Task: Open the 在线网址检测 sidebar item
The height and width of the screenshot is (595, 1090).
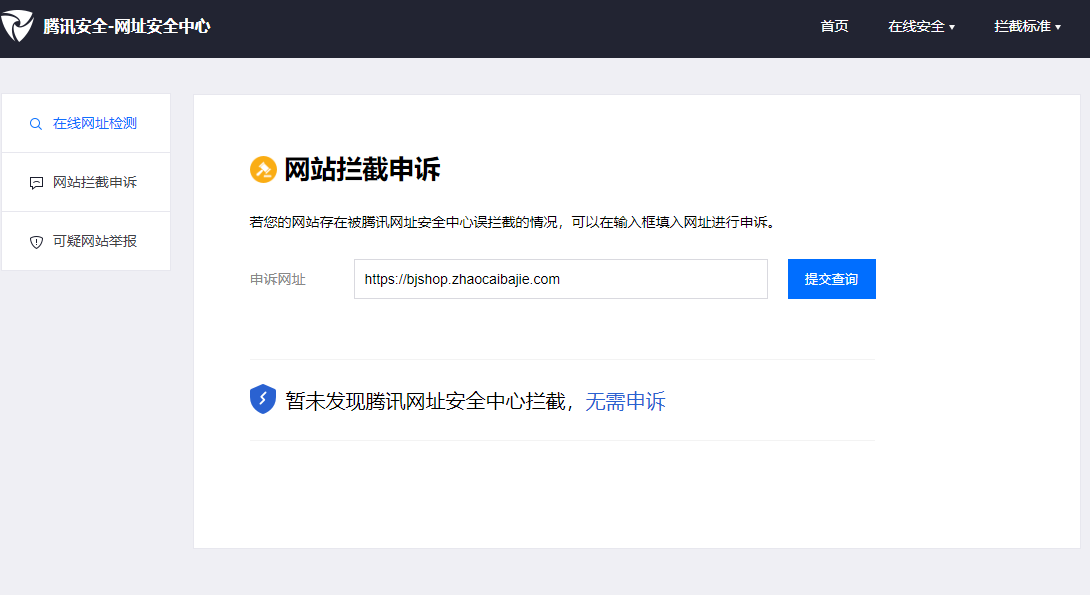Action: (x=86, y=123)
